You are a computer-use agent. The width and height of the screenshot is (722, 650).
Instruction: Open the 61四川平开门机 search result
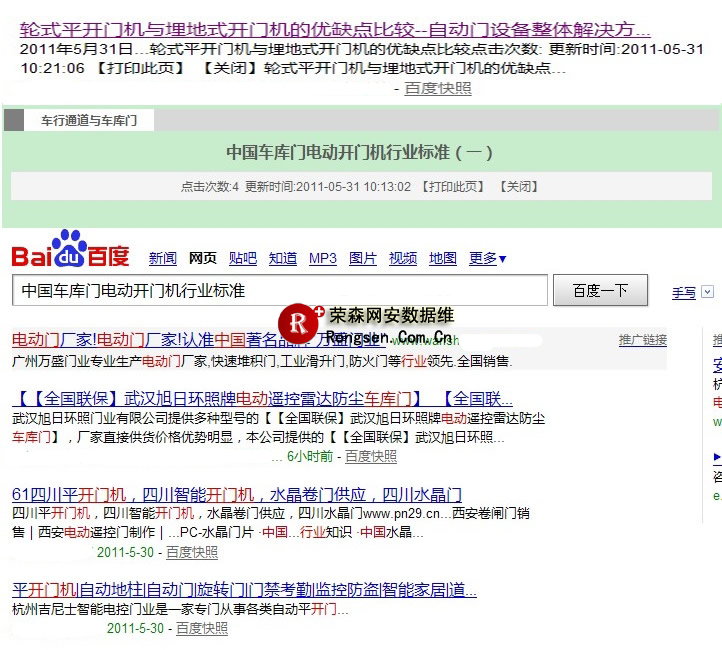[x=236, y=495]
